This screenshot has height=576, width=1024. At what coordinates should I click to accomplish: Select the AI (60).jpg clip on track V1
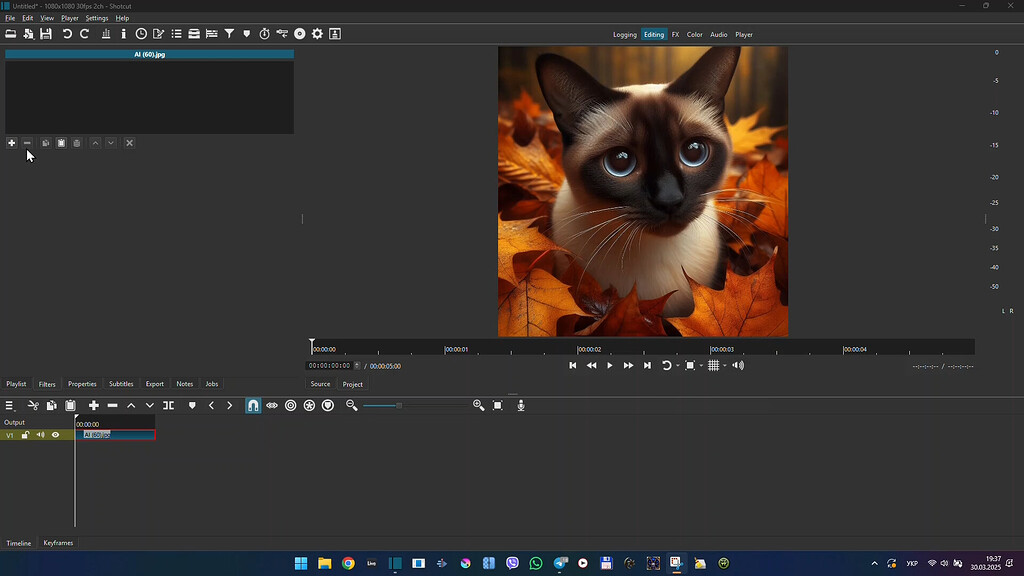pyautogui.click(x=116, y=435)
